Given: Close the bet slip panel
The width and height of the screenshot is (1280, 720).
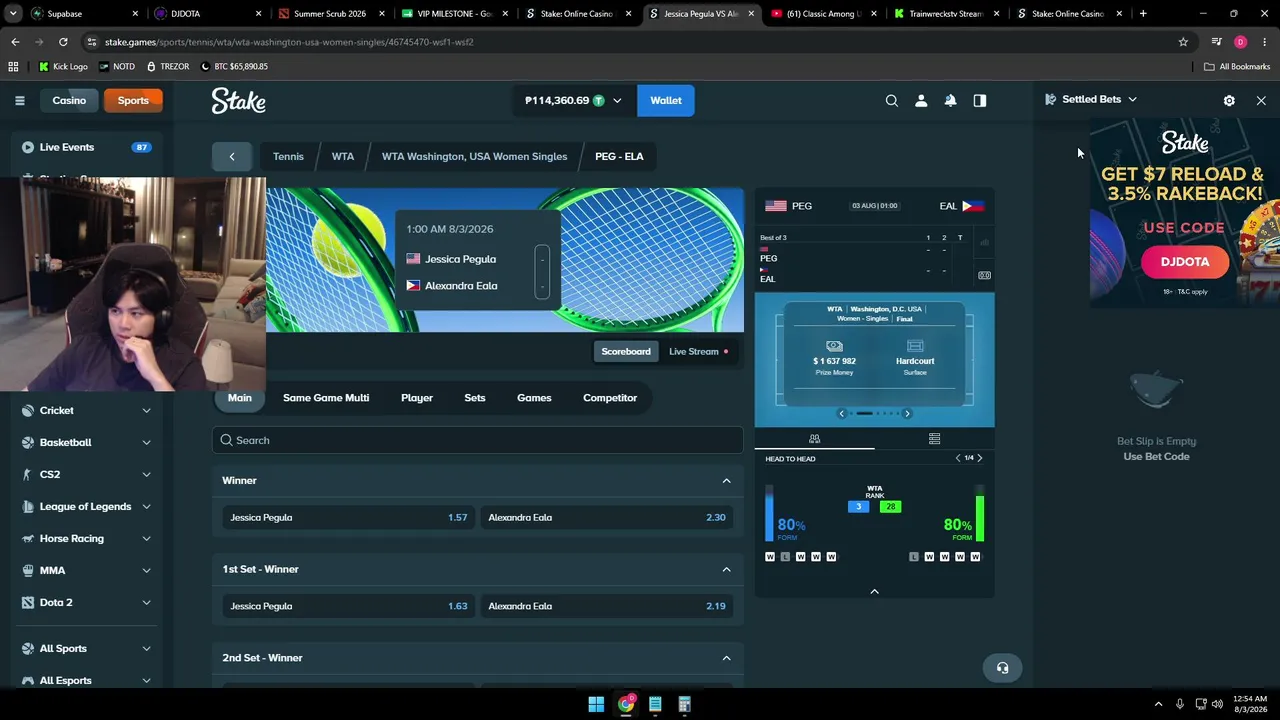Looking at the screenshot, I should coord(1261,100).
